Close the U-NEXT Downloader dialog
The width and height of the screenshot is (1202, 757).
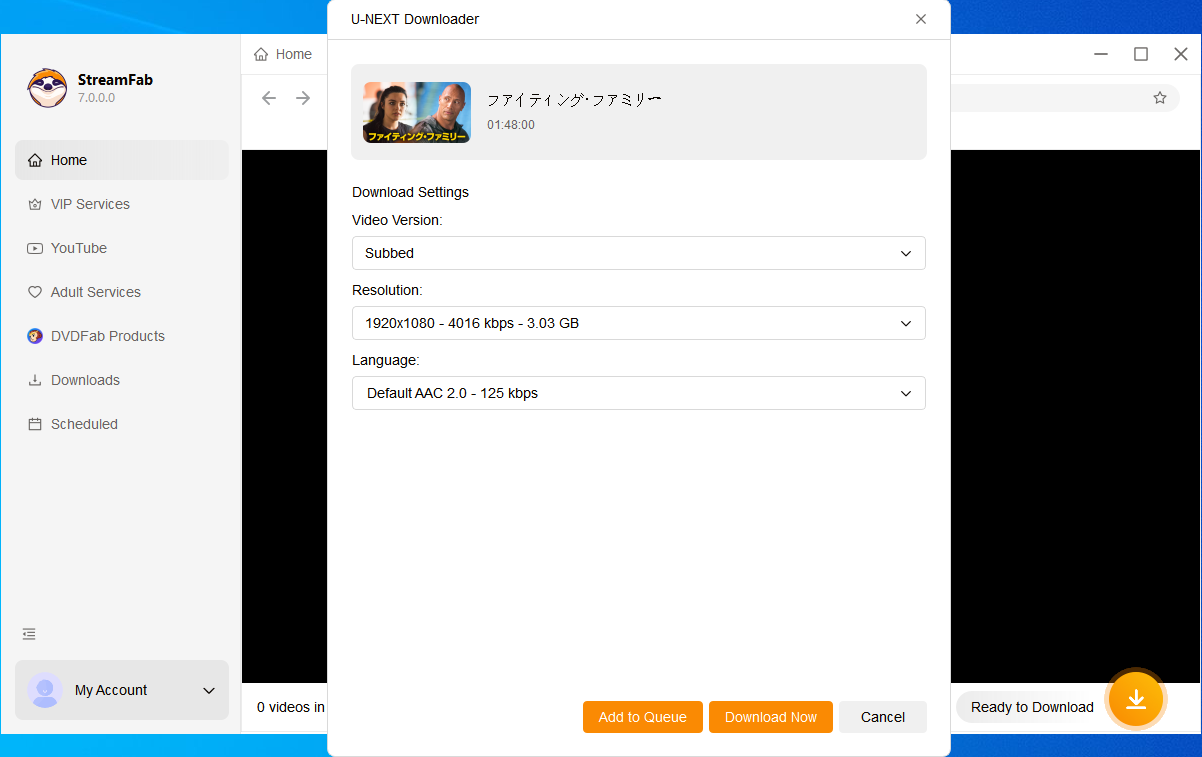[920, 19]
